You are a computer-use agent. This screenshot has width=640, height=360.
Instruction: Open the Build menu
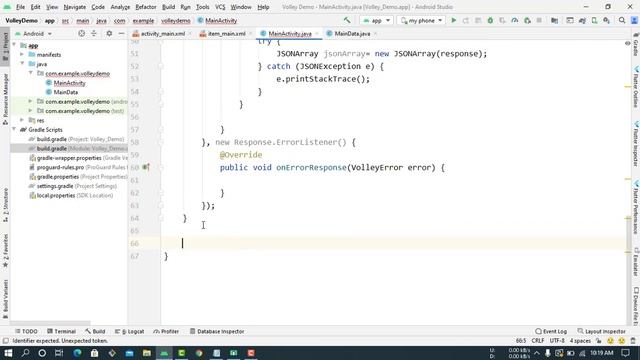coord(169,7)
